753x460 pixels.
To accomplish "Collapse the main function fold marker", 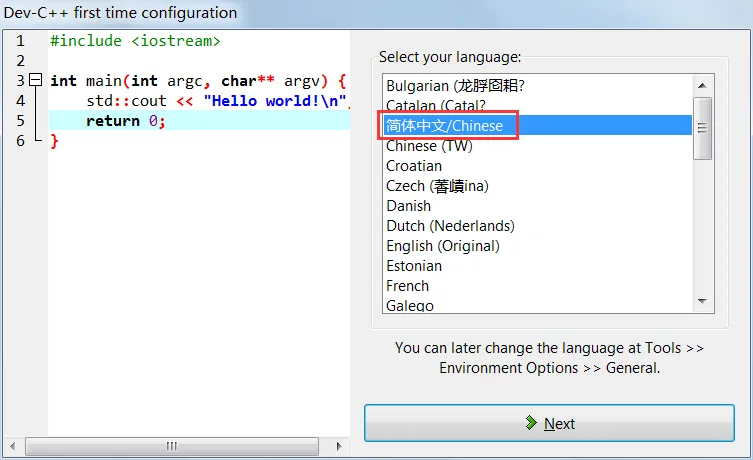I will (x=36, y=80).
